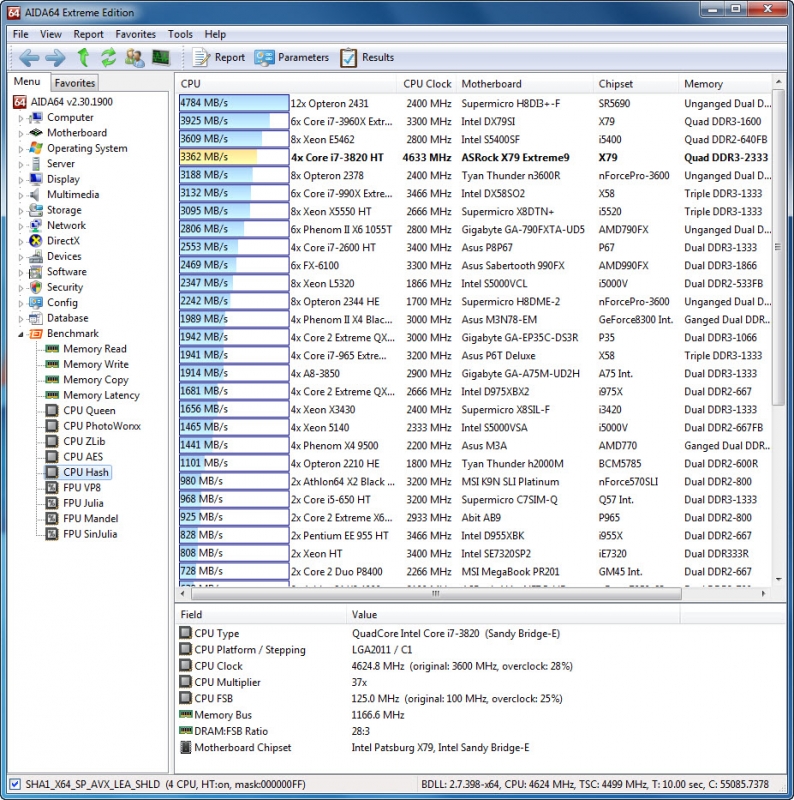Sort by the Memory column header
This screenshot has height=800, width=794.
point(725,84)
